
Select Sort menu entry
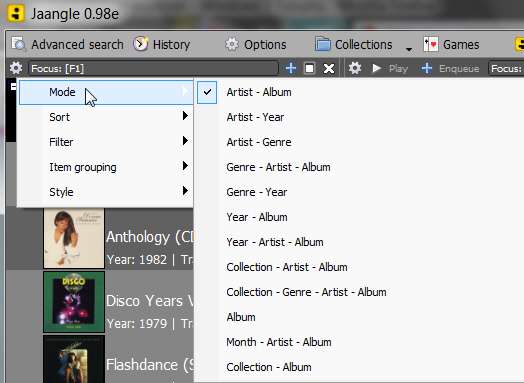click(x=106, y=117)
